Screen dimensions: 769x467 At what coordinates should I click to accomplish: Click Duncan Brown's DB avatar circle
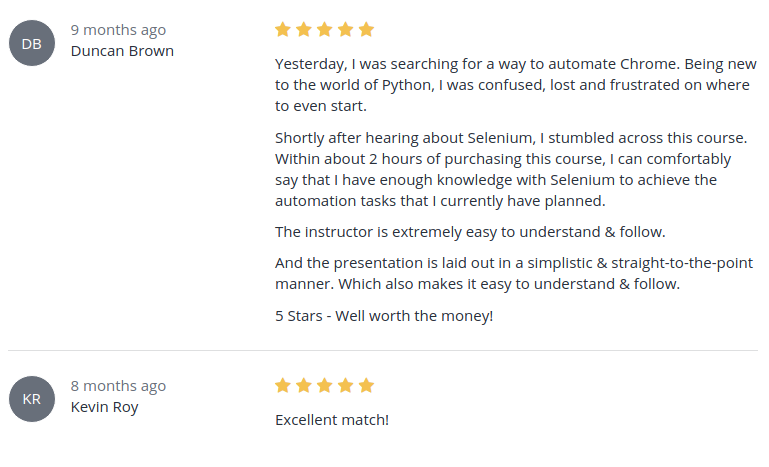31,43
